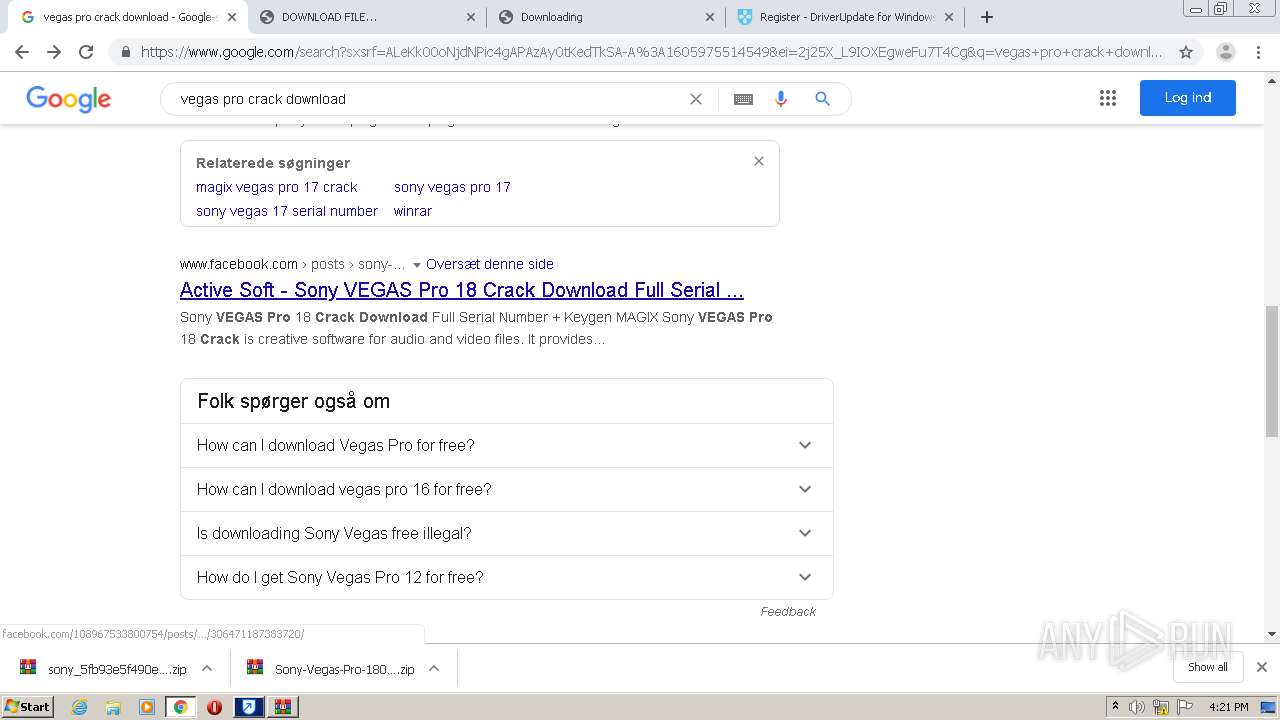Click 'Oversæt denne side' translate link
This screenshot has height=720, width=1280.
click(490, 264)
